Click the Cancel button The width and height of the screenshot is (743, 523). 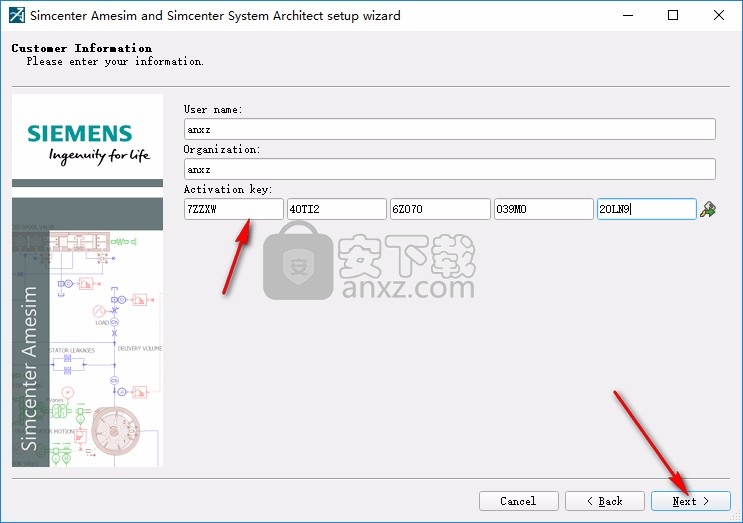tap(518, 501)
